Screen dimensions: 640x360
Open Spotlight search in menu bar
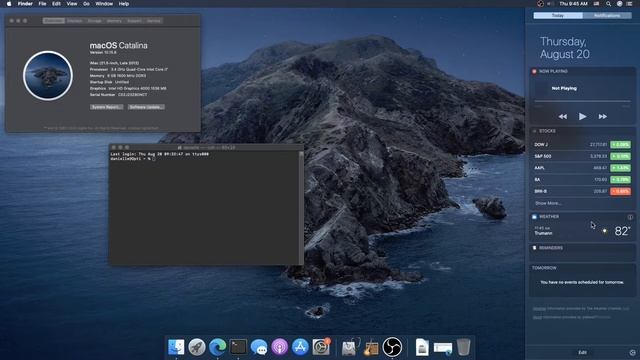click(x=608, y=4)
